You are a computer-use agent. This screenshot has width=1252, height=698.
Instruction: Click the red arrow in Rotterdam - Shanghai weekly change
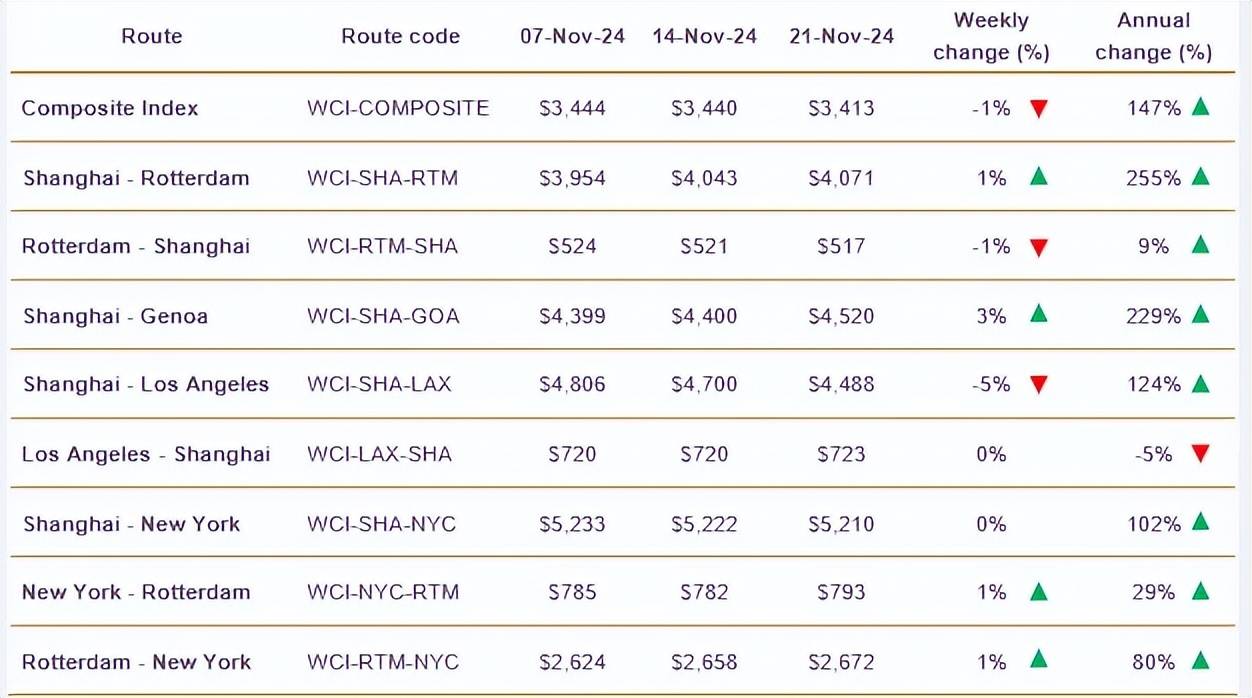(1039, 247)
